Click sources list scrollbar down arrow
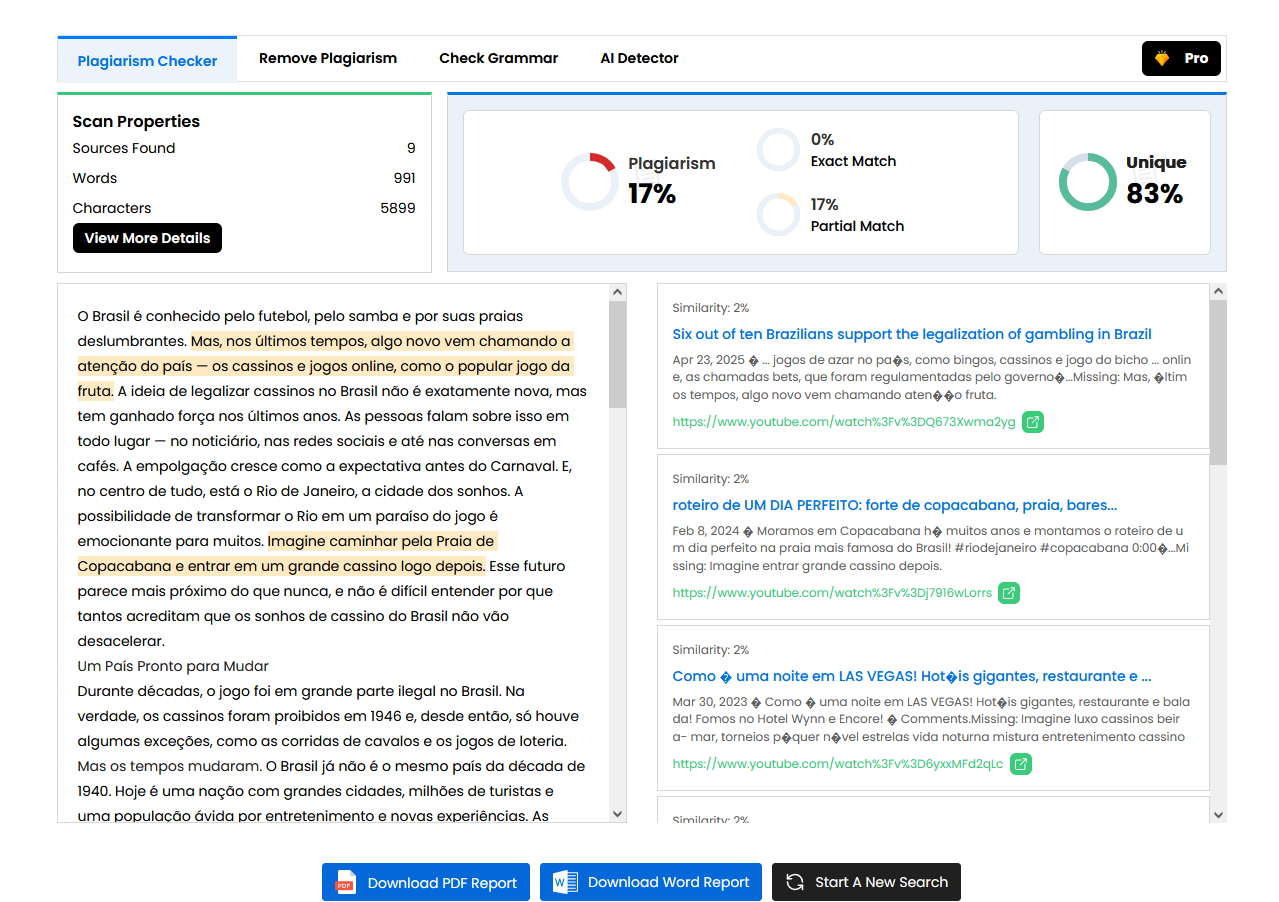The width and height of the screenshot is (1279, 902). pyautogui.click(x=1217, y=814)
